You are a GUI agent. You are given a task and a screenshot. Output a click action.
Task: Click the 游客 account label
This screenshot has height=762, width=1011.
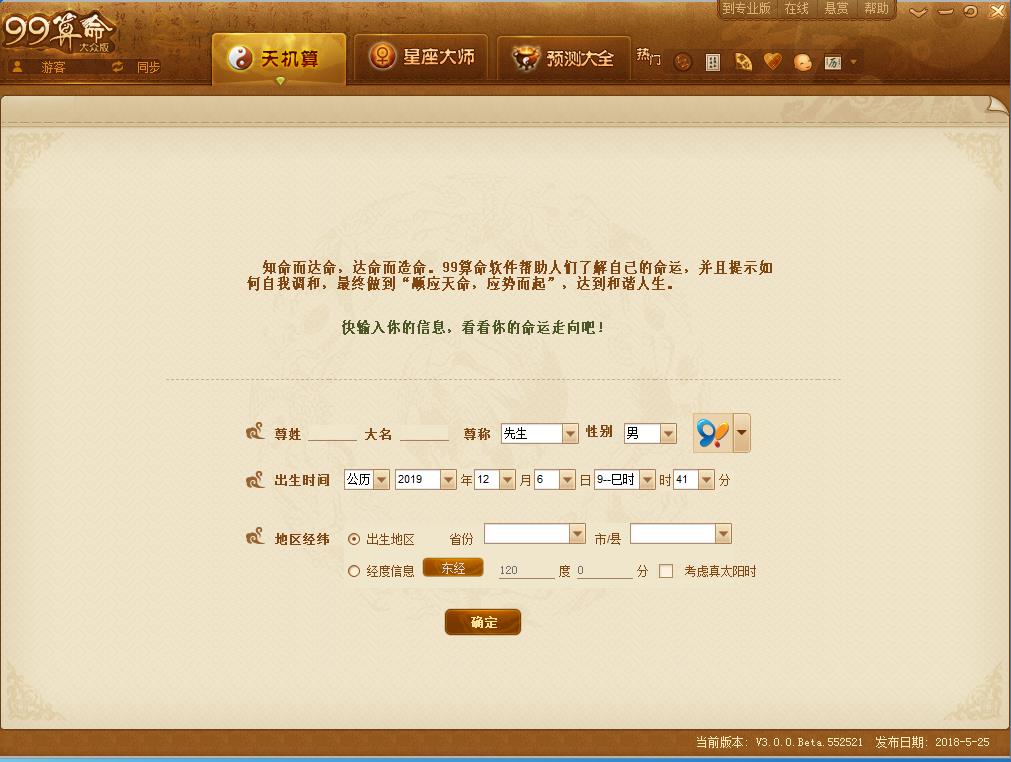(53, 67)
